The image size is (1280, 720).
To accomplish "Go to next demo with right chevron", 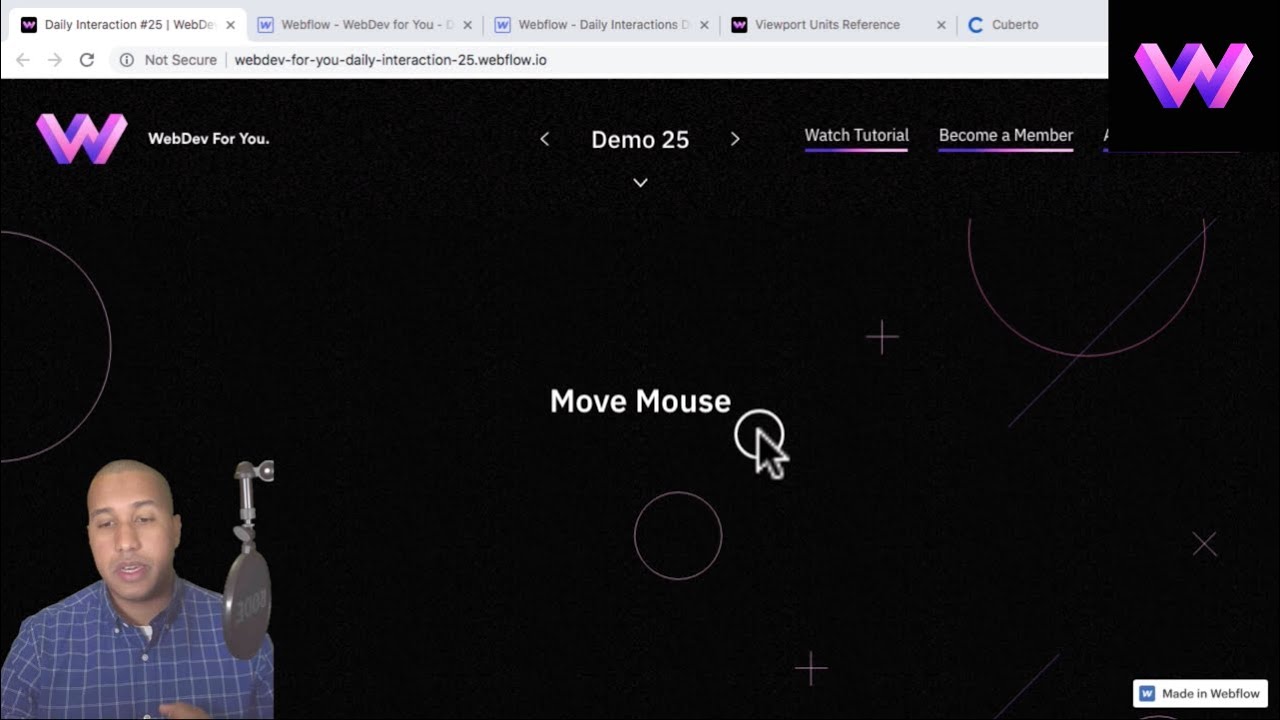I will click(735, 139).
